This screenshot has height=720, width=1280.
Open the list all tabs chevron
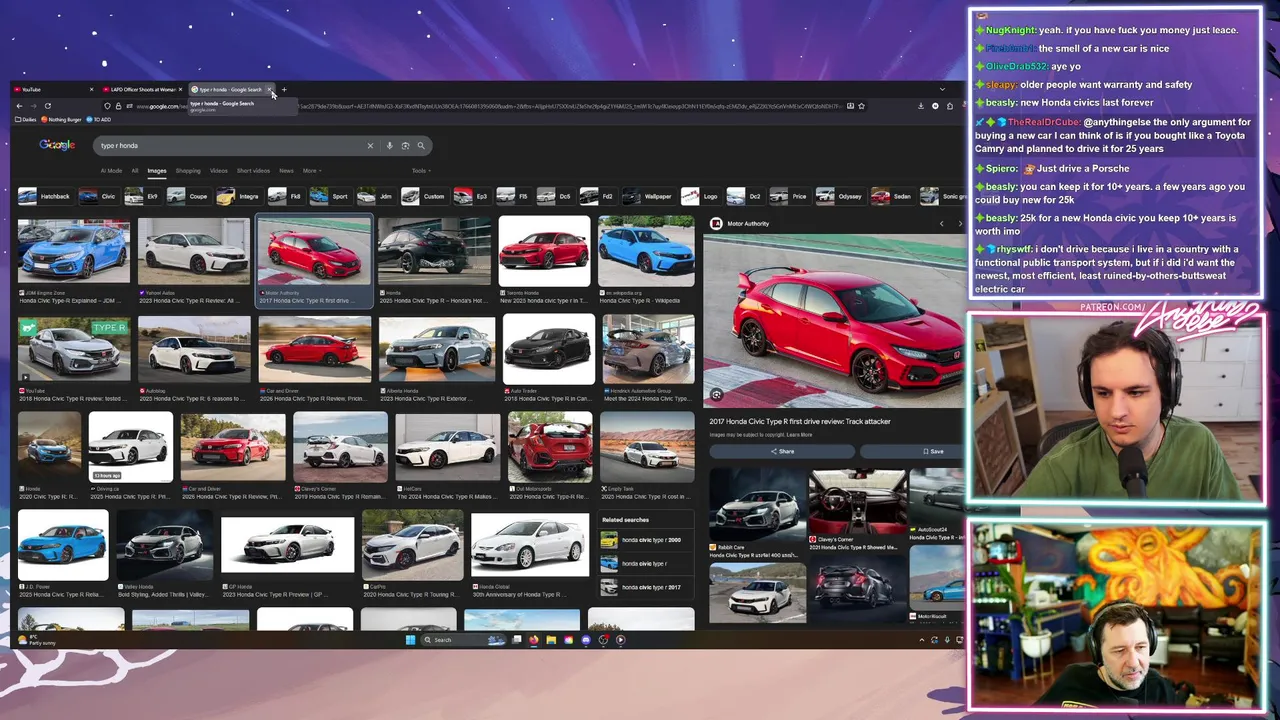[942, 90]
